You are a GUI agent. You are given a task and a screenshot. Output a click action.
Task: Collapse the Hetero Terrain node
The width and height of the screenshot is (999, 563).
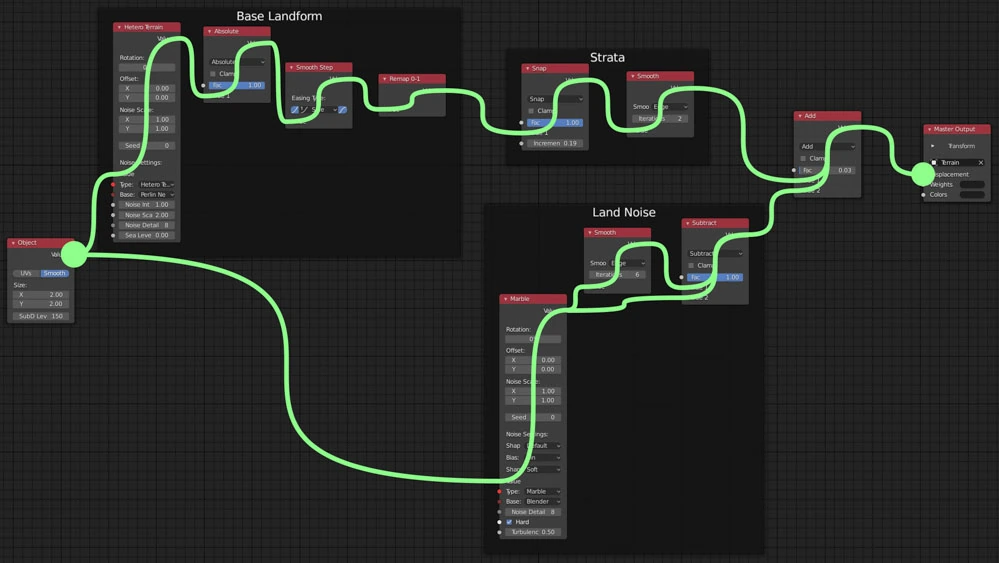(x=119, y=27)
